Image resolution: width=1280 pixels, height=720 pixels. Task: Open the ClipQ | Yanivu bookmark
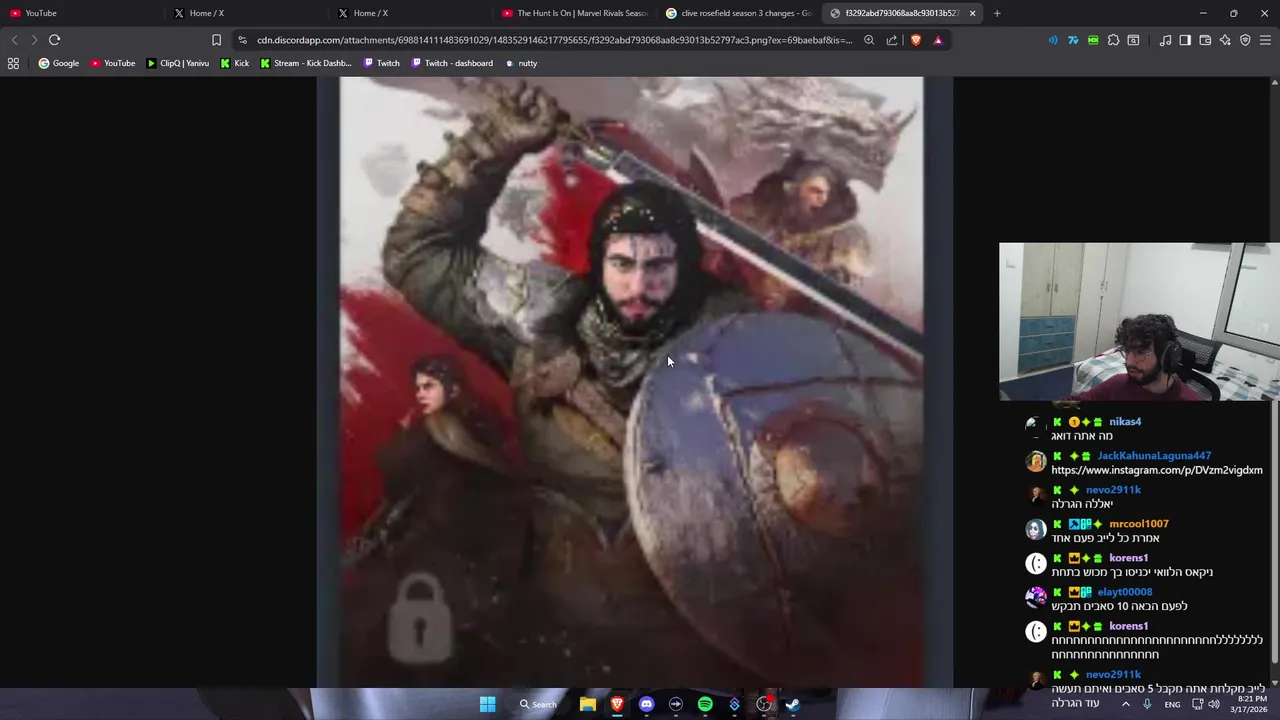pyautogui.click(x=178, y=63)
